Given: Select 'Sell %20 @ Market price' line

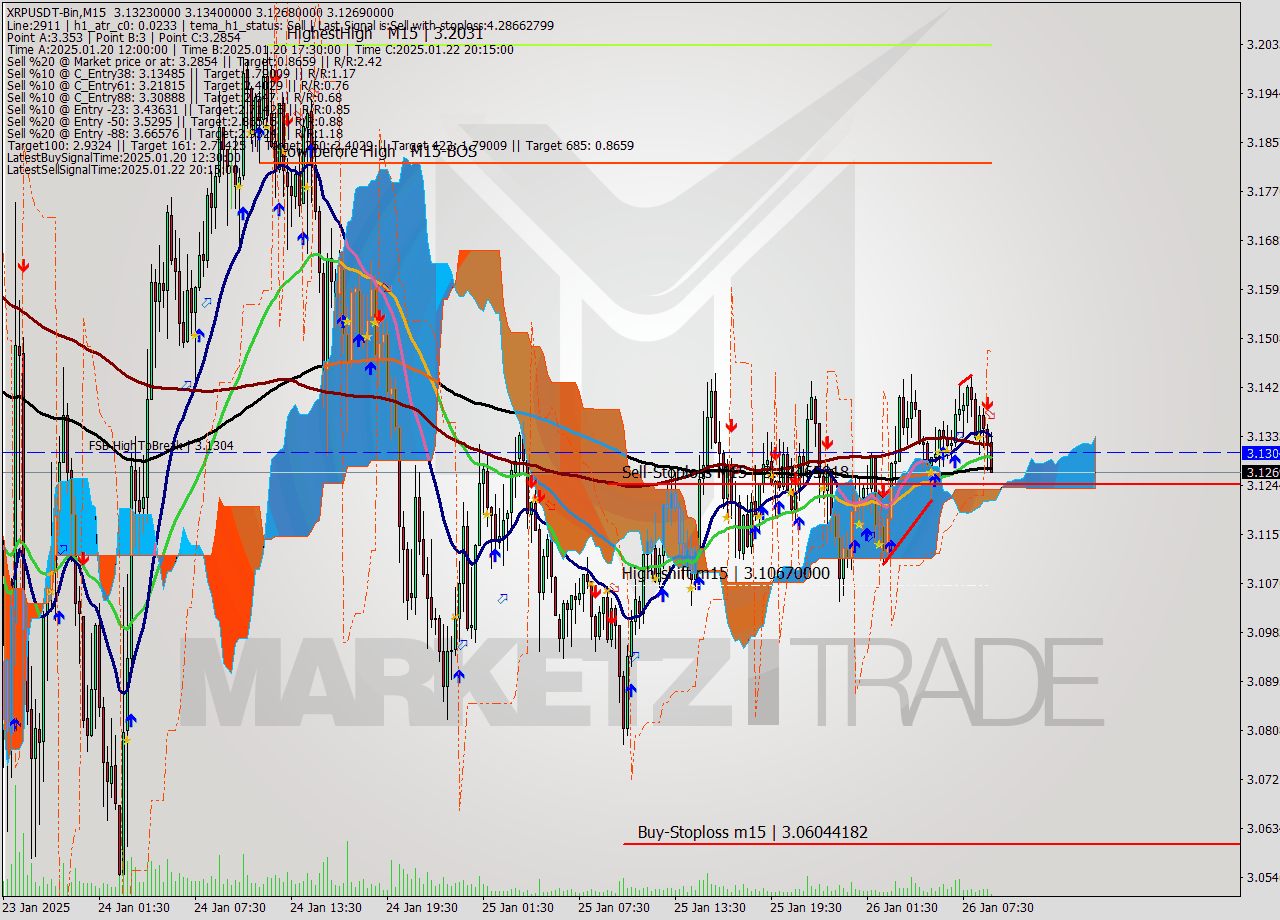Looking at the screenshot, I should [x=194, y=61].
